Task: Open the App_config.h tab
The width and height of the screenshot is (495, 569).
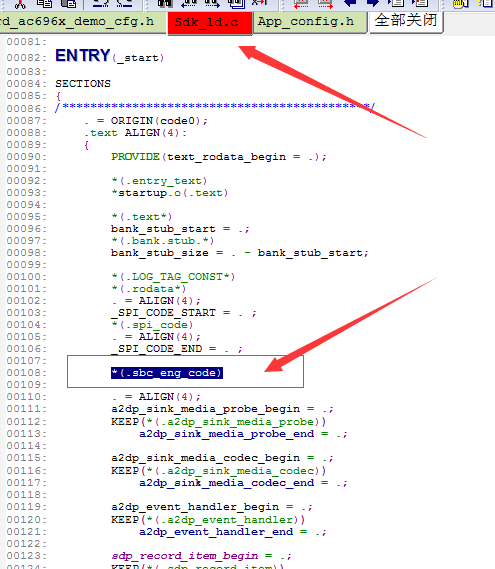Action: (309, 22)
